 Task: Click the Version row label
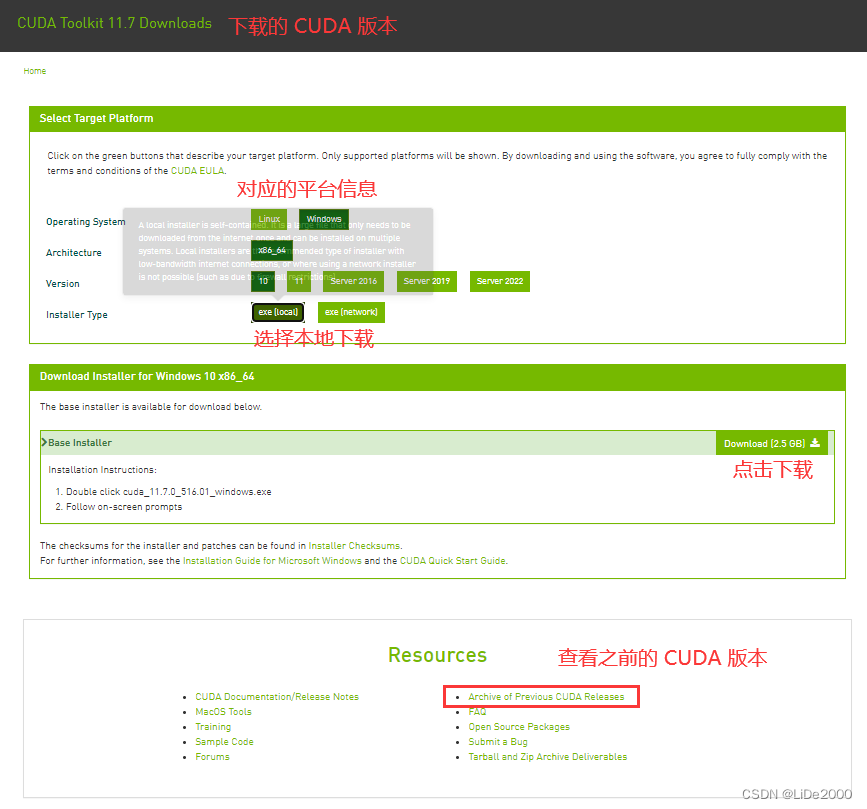62,284
